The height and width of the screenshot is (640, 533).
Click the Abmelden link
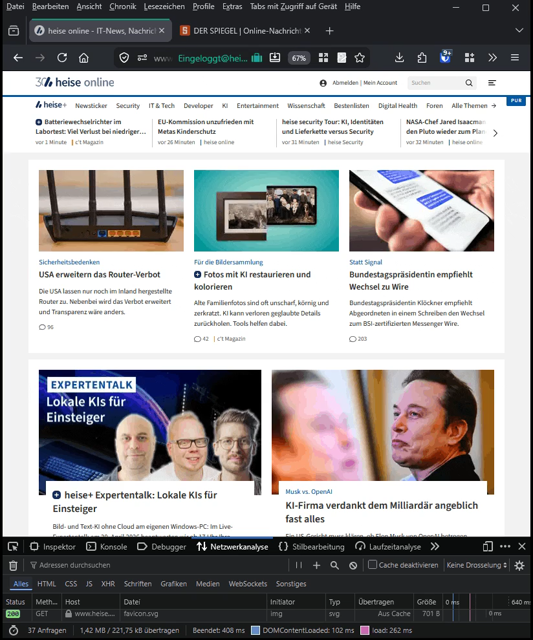tap(345, 83)
